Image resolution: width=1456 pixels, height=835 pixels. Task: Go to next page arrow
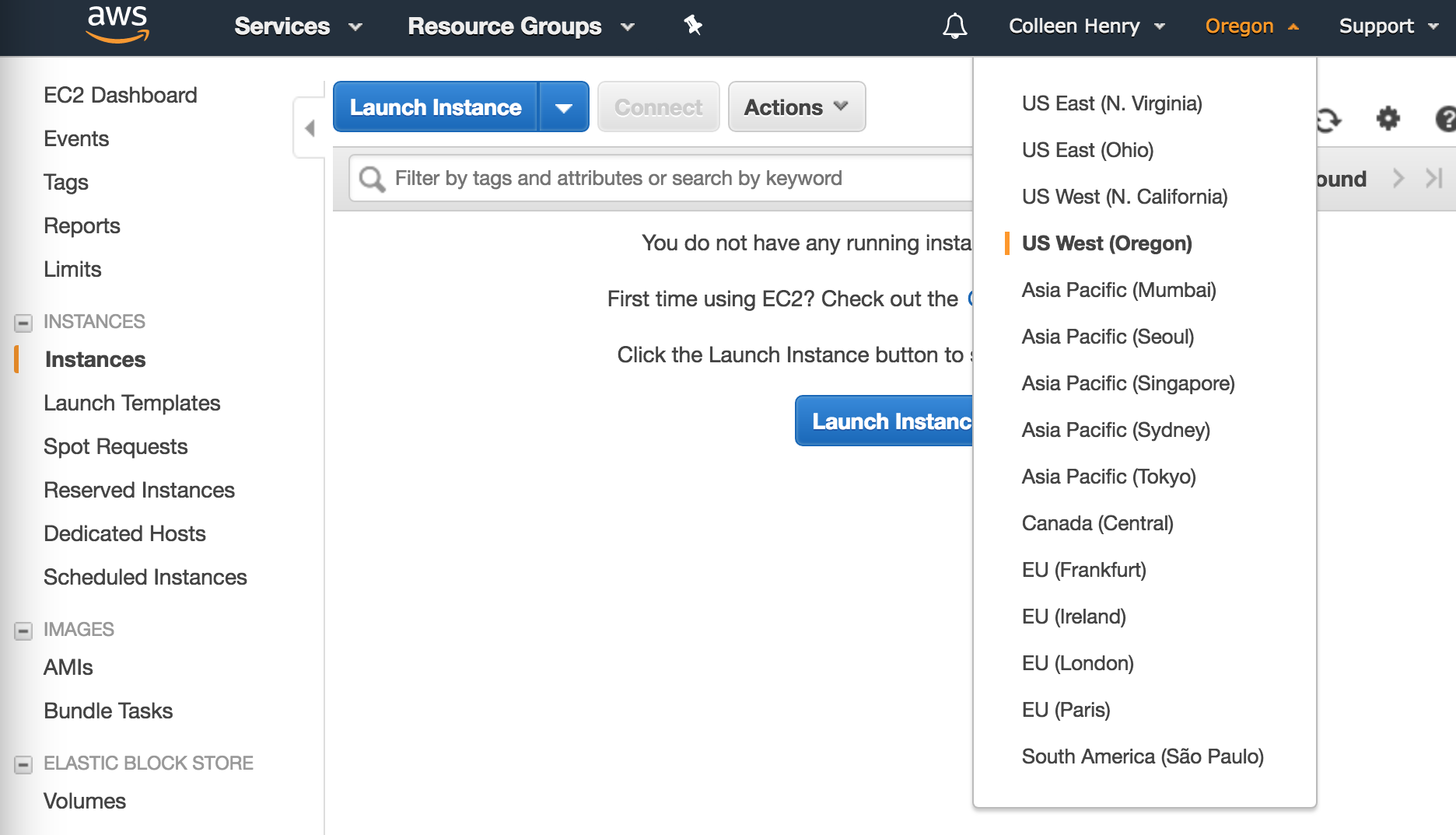1398,179
